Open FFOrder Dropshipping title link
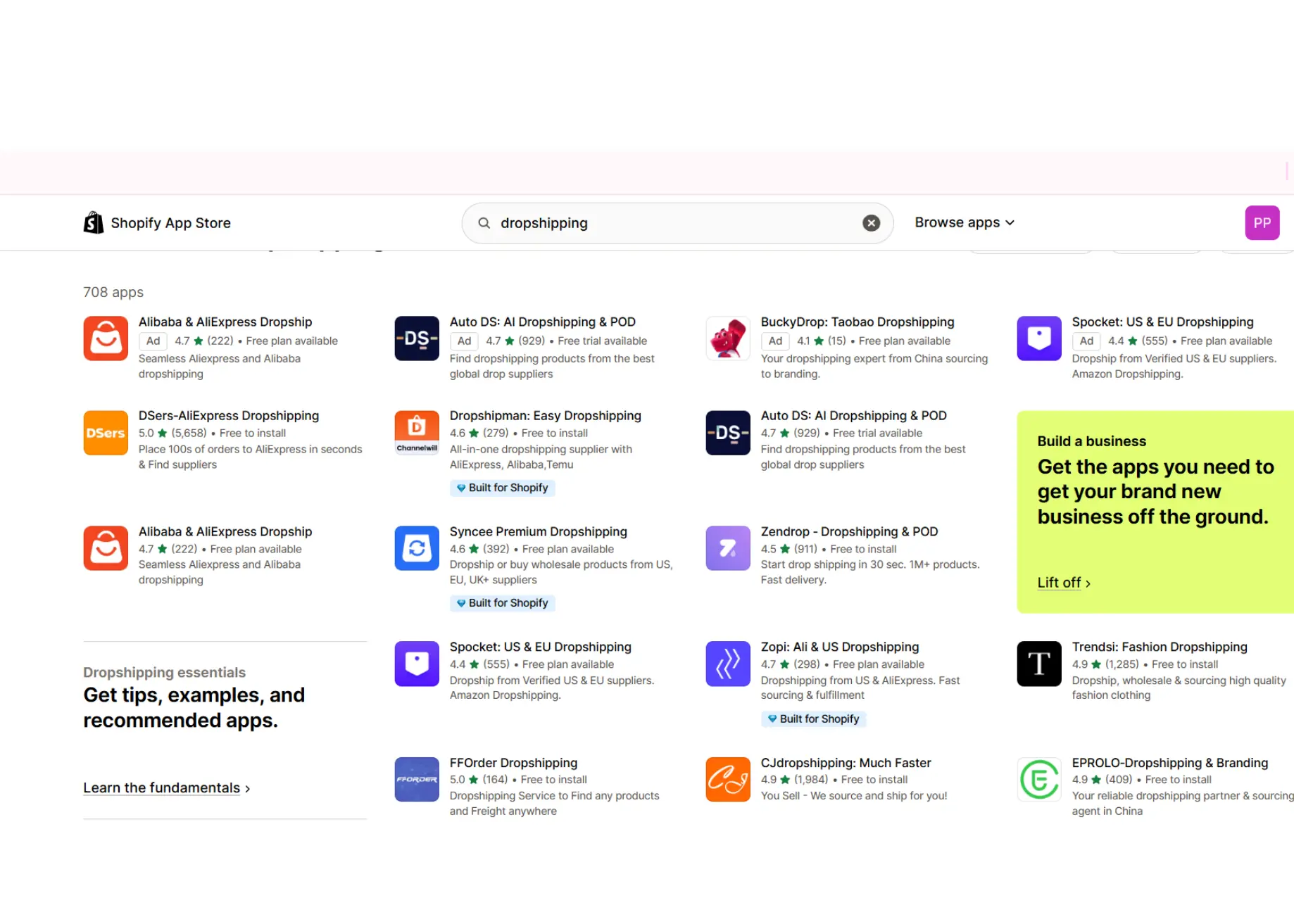Screen dimensions: 1294x924 pos(513,763)
